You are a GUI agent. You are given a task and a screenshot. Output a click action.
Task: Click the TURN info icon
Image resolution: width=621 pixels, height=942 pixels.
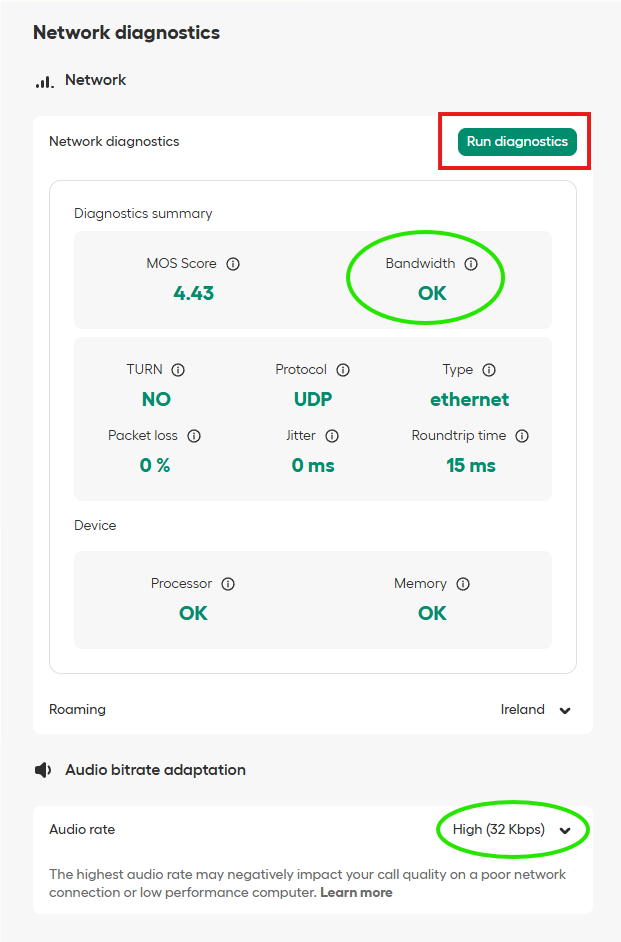178,370
